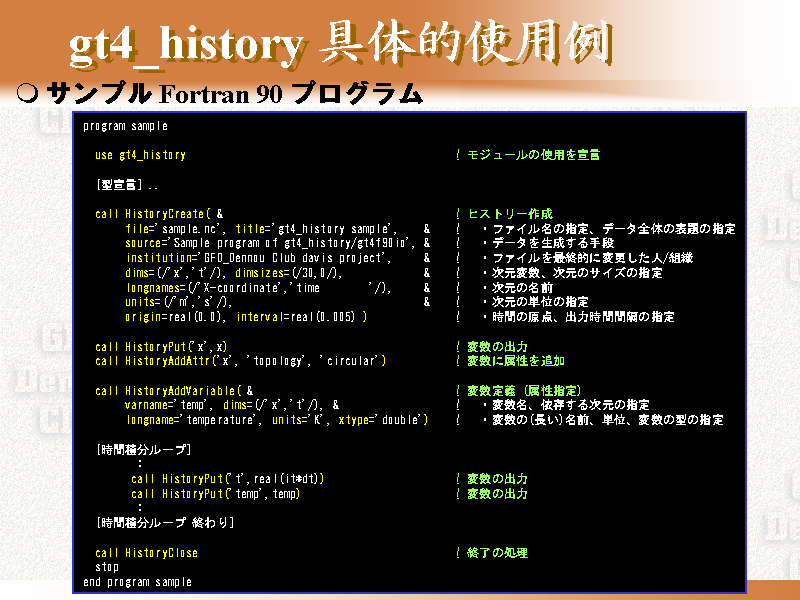Select the source='Sample program...' line
Viewport: 800px width, 600px height.
click(x=278, y=243)
